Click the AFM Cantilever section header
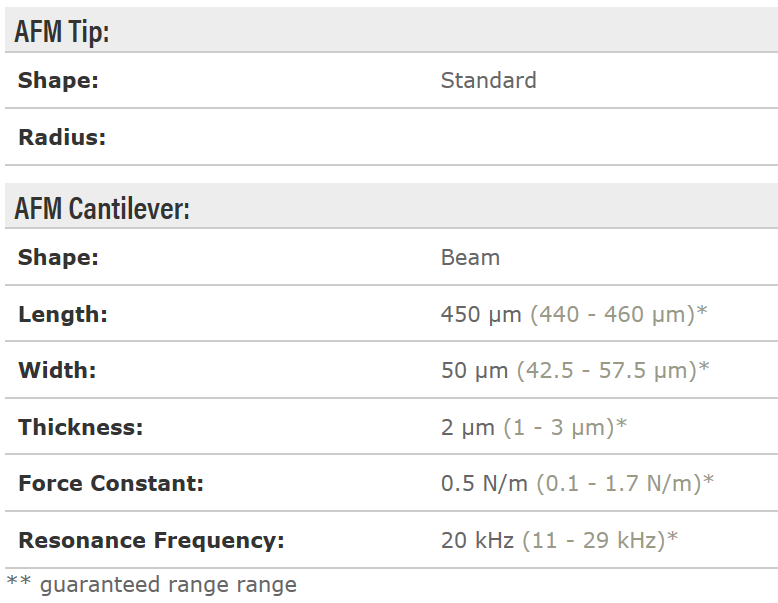 click(x=102, y=209)
